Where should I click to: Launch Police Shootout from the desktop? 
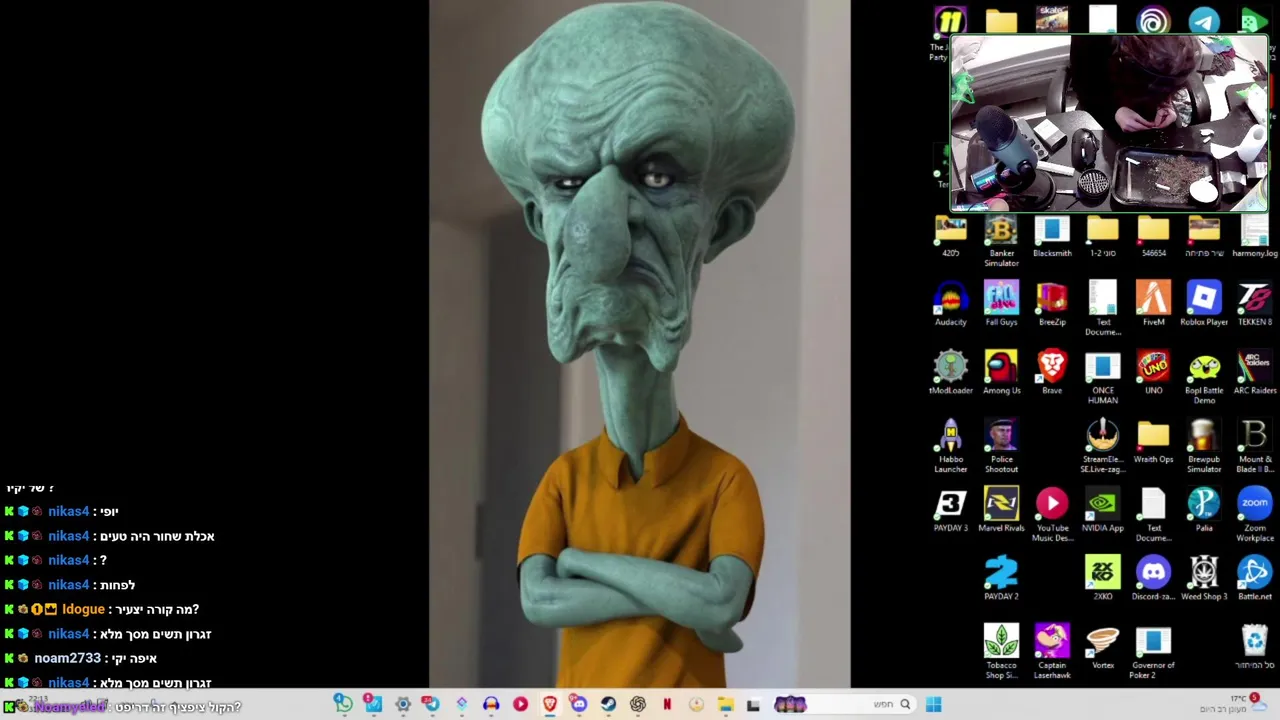click(1001, 447)
